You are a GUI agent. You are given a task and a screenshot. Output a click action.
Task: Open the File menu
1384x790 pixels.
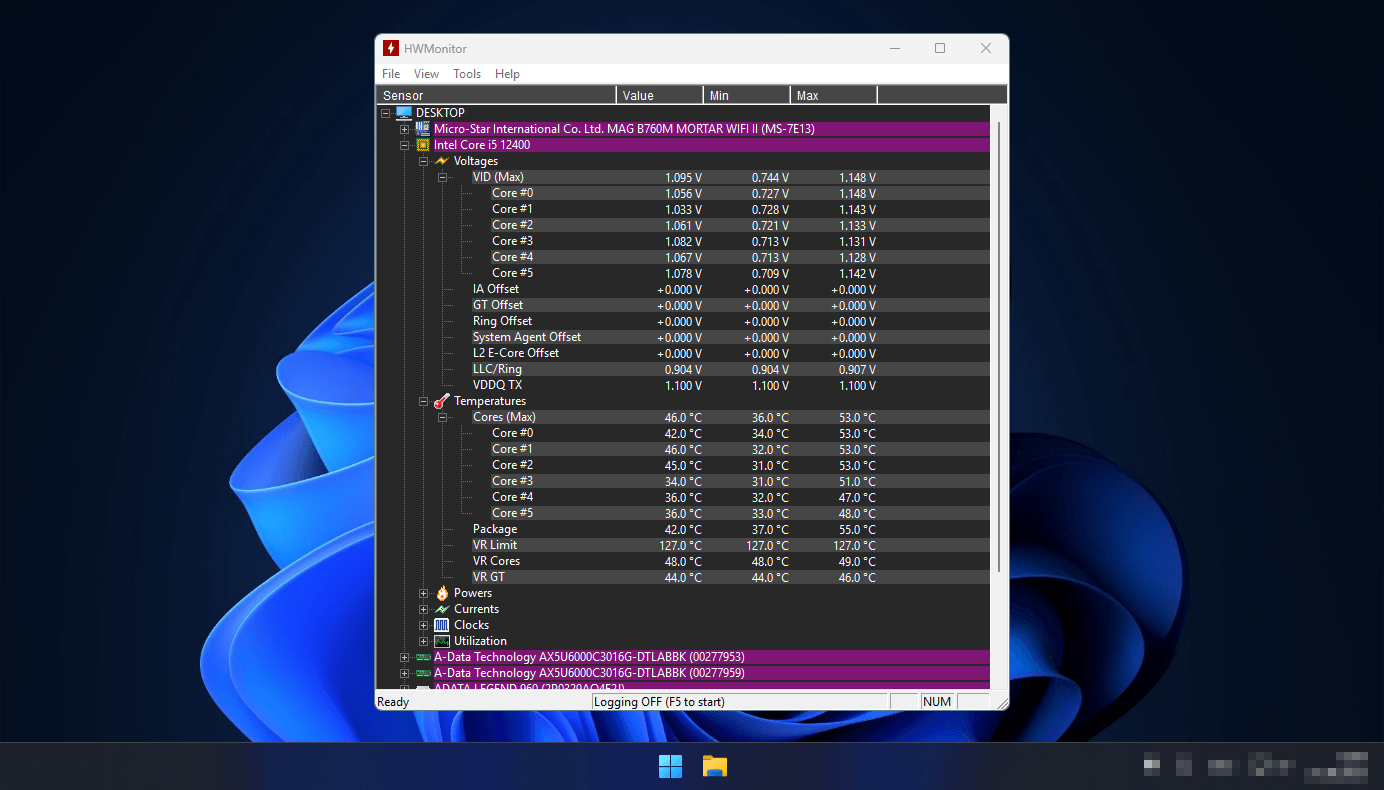click(x=391, y=74)
